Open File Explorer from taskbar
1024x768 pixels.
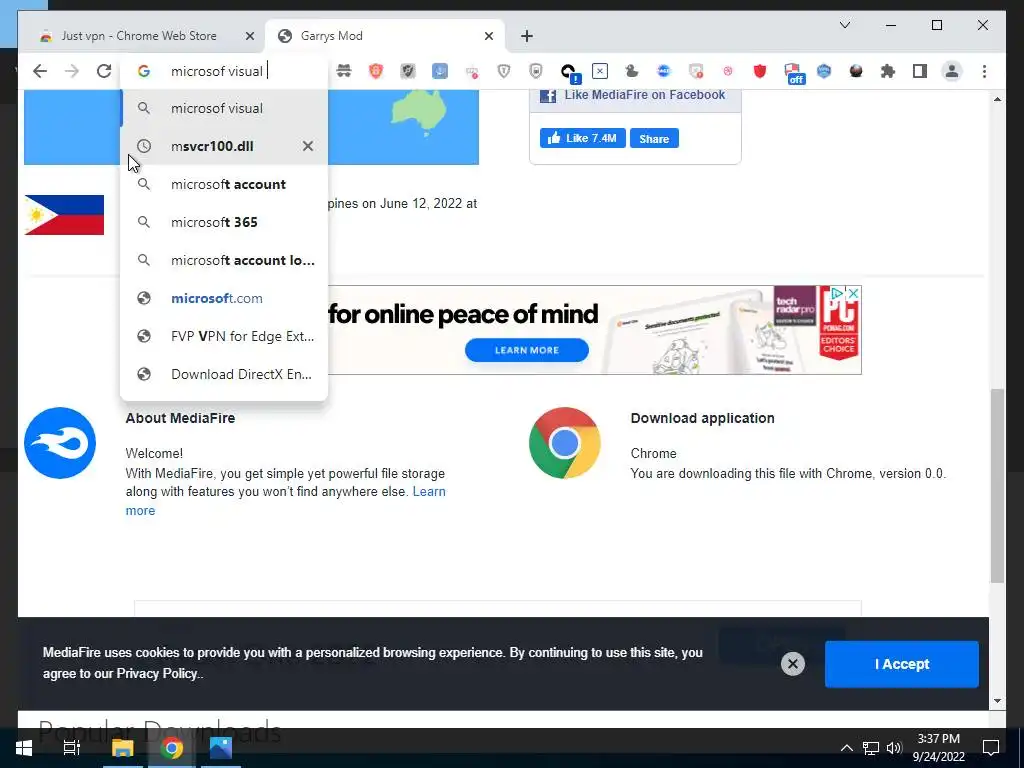(x=122, y=748)
